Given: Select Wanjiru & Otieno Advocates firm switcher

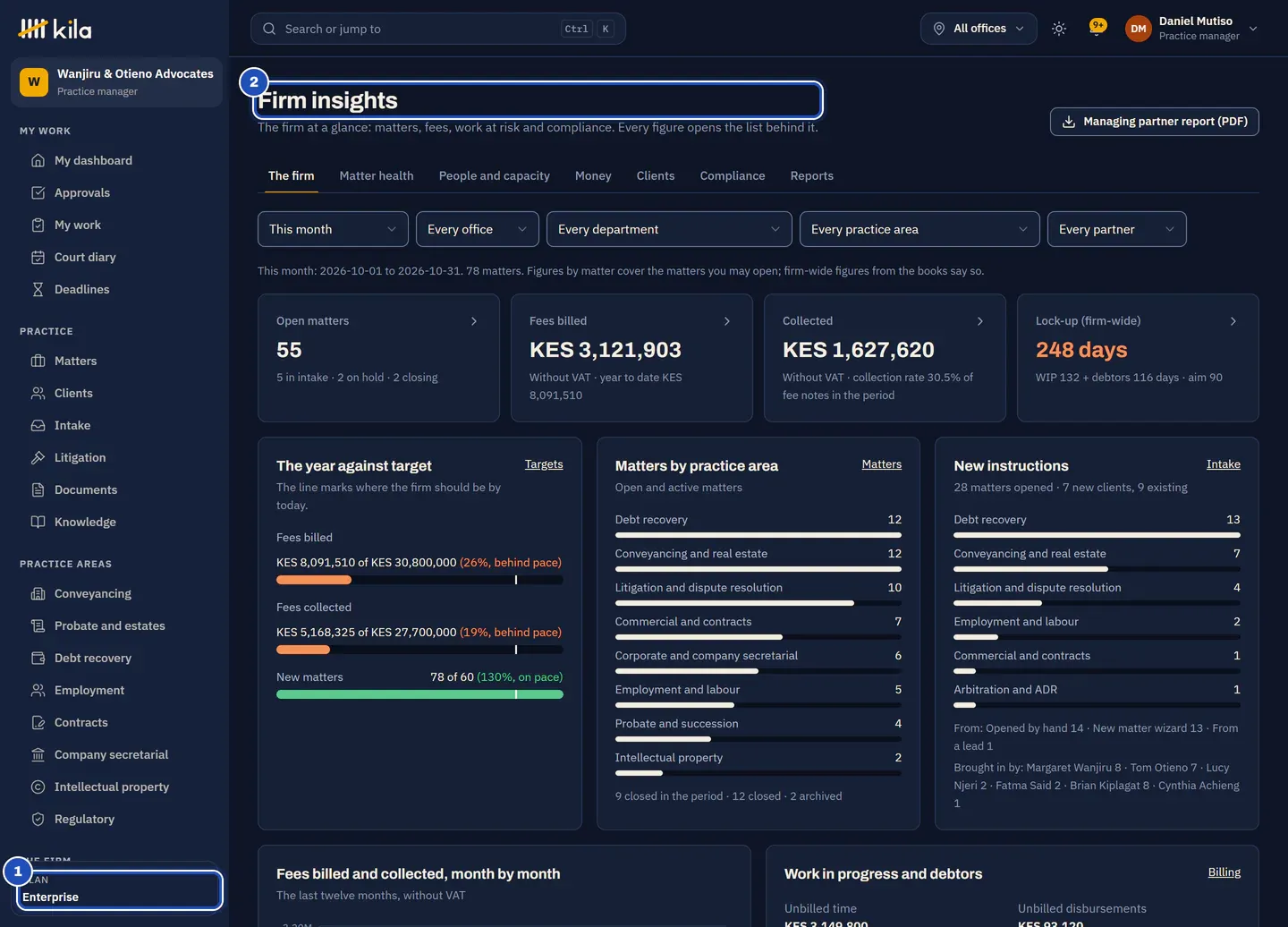Looking at the screenshot, I should 116,82.
